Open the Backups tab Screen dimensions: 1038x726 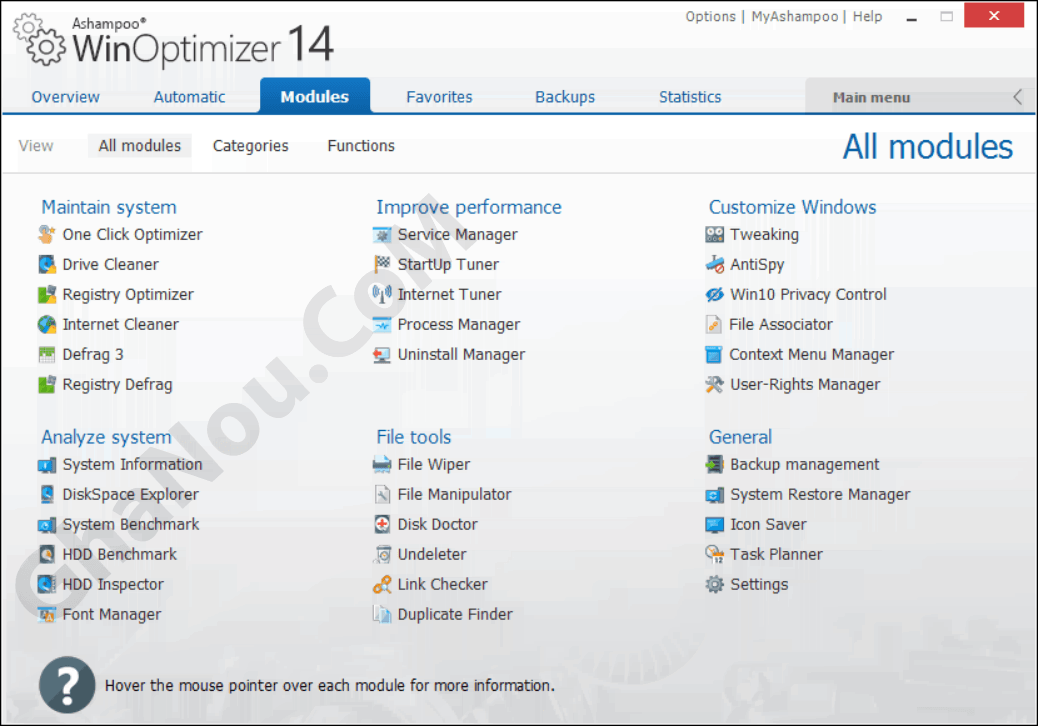pyautogui.click(x=565, y=97)
